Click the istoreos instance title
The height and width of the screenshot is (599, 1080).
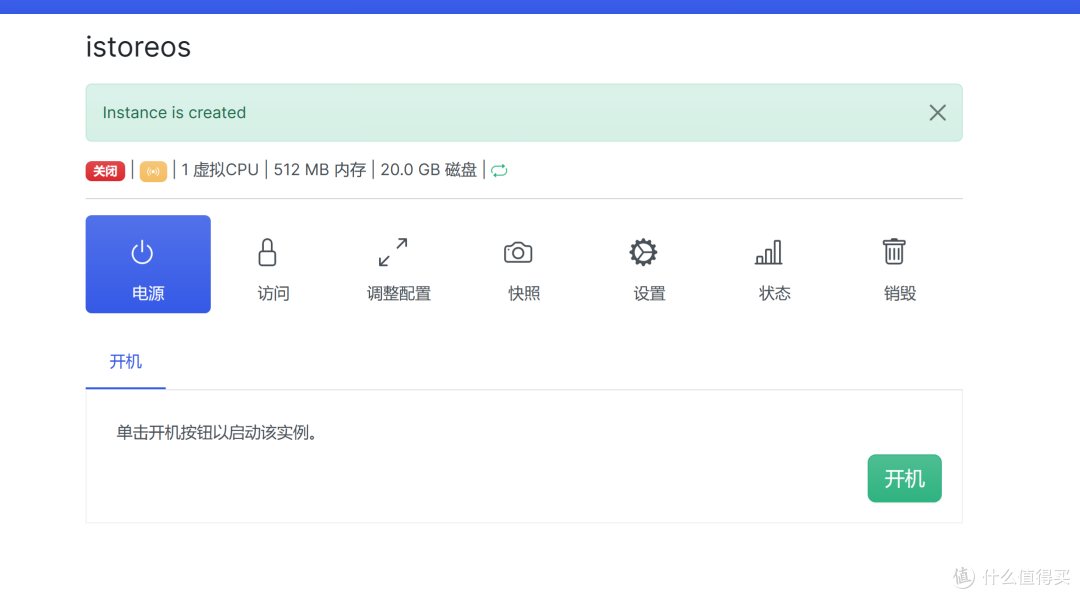(138, 47)
